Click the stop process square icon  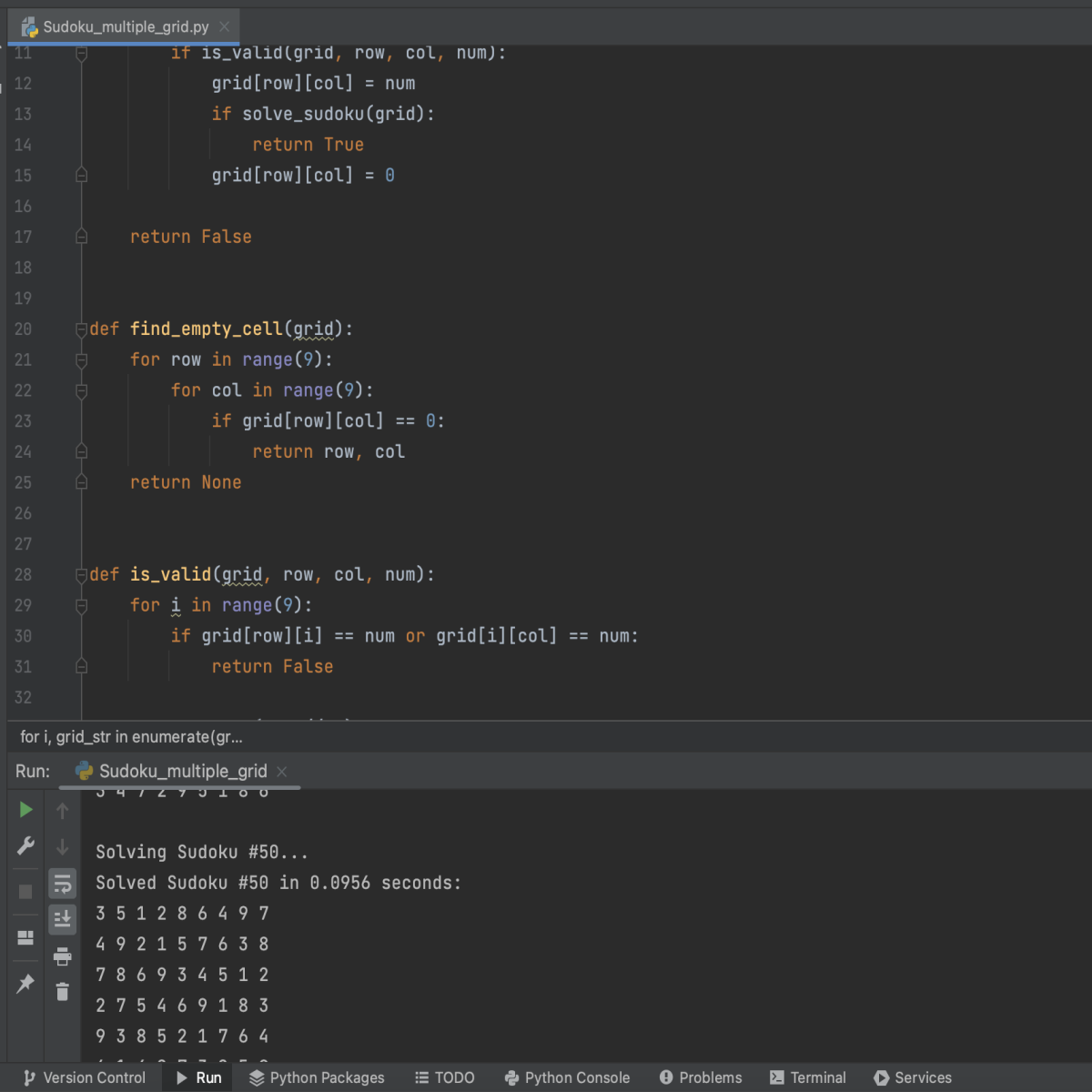25,892
